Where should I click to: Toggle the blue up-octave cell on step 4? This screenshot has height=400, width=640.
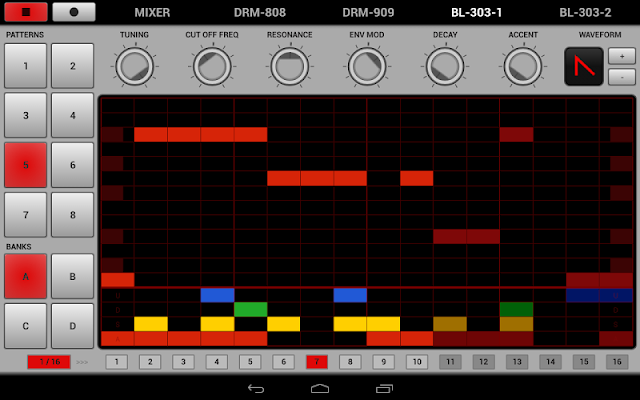(x=217, y=295)
